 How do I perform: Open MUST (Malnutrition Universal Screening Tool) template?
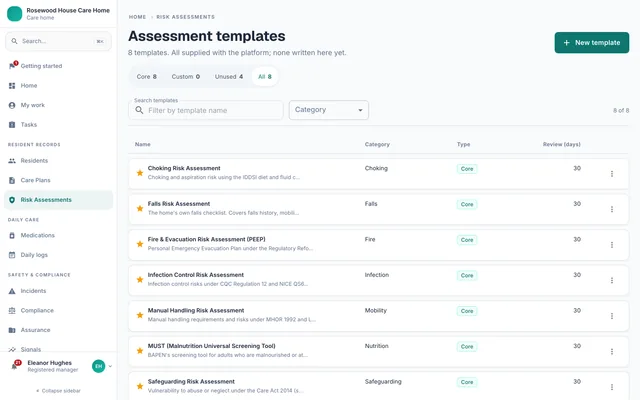pos(211,346)
